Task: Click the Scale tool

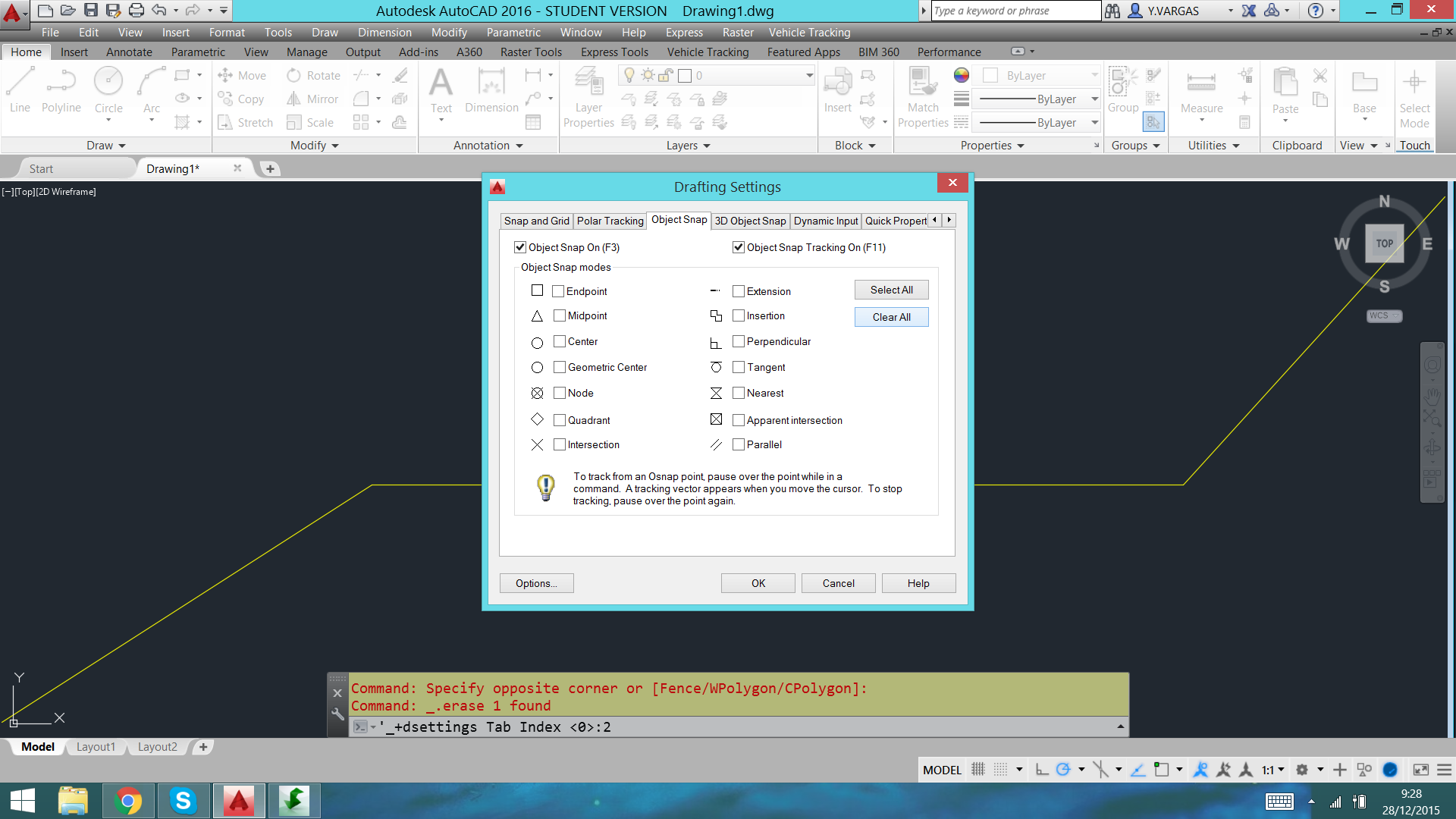Action: (310, 122)
